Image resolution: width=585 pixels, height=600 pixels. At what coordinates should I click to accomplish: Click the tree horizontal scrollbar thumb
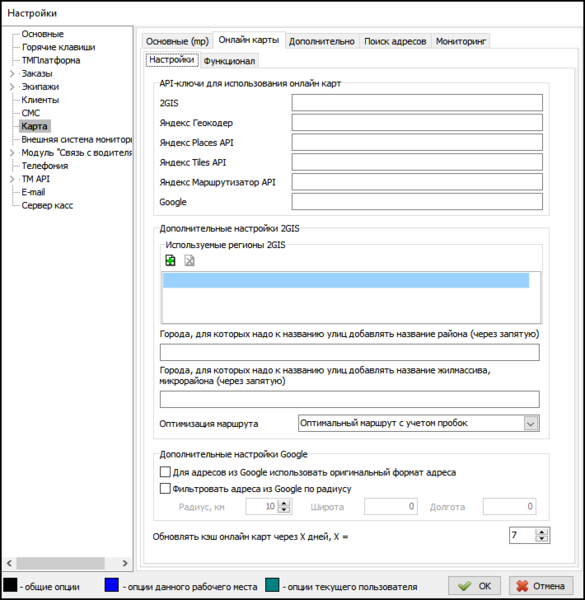[x=60, y=563]
